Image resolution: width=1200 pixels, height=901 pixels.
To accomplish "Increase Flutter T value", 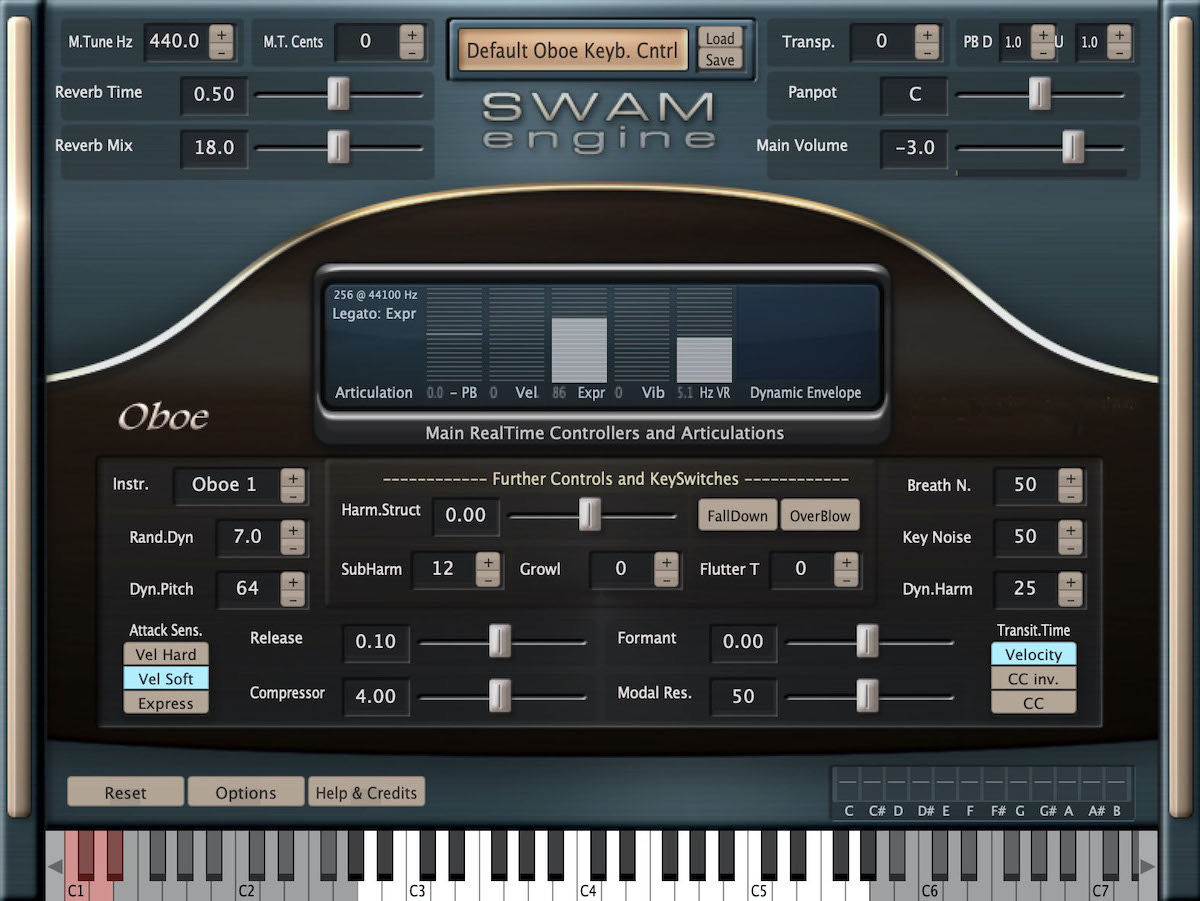I will [846, 561].
